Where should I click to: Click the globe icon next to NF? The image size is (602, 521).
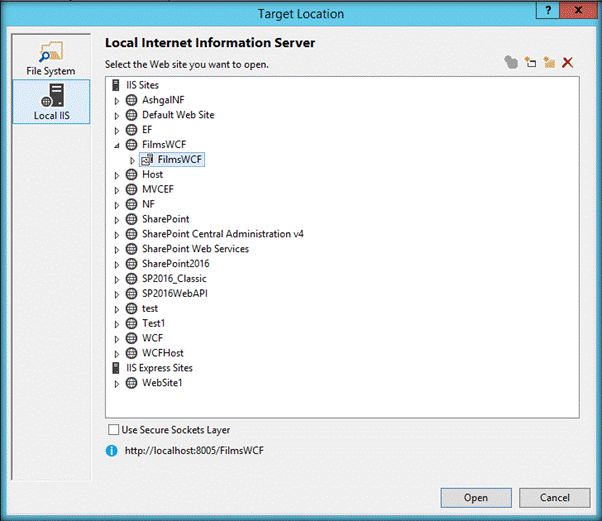(131, 204)
